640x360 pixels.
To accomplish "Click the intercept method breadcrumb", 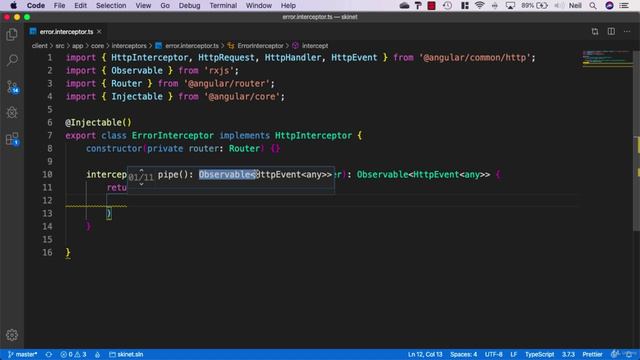I will coord(310,46).
